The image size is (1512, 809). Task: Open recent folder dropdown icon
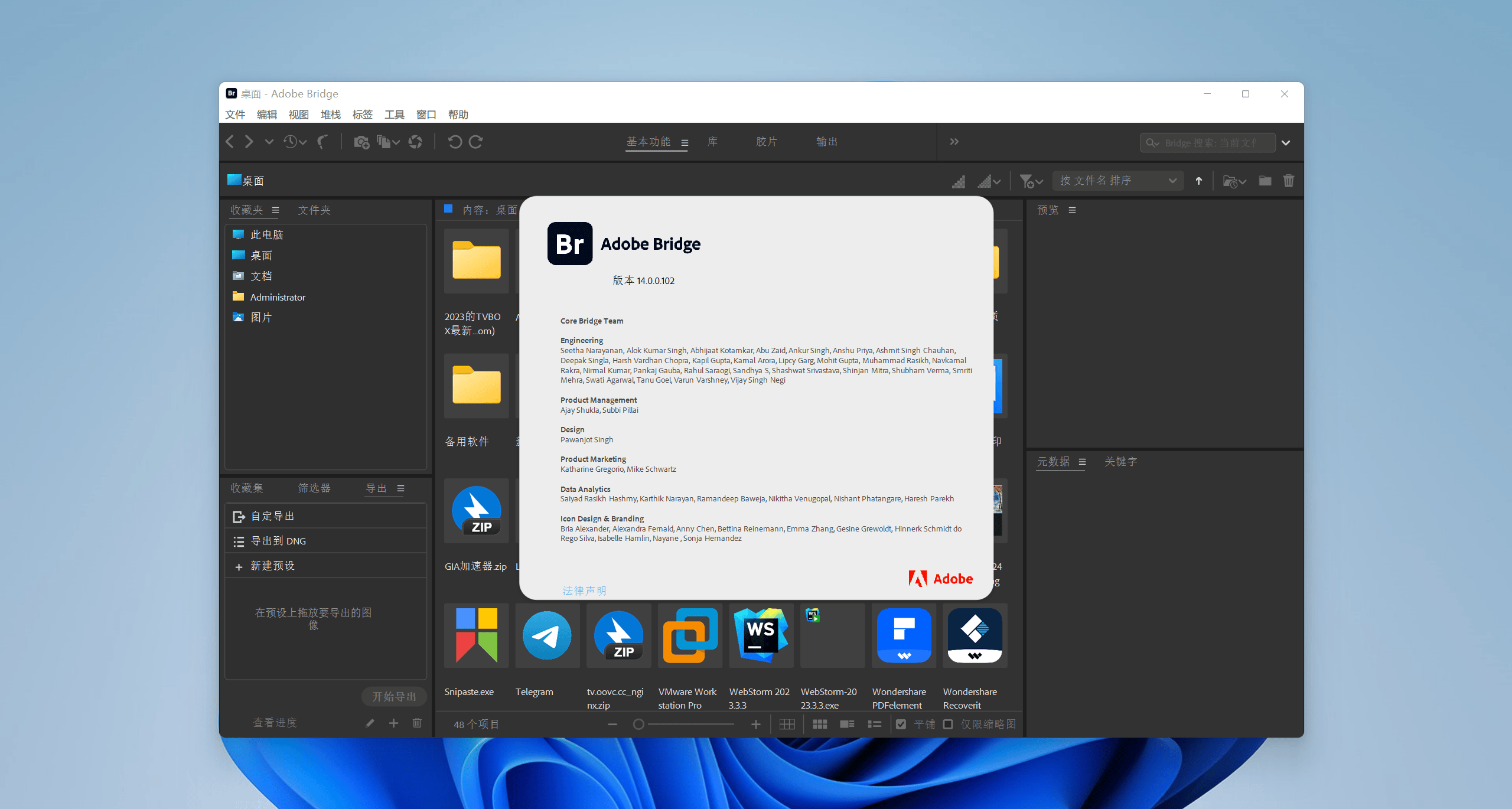1234,181
